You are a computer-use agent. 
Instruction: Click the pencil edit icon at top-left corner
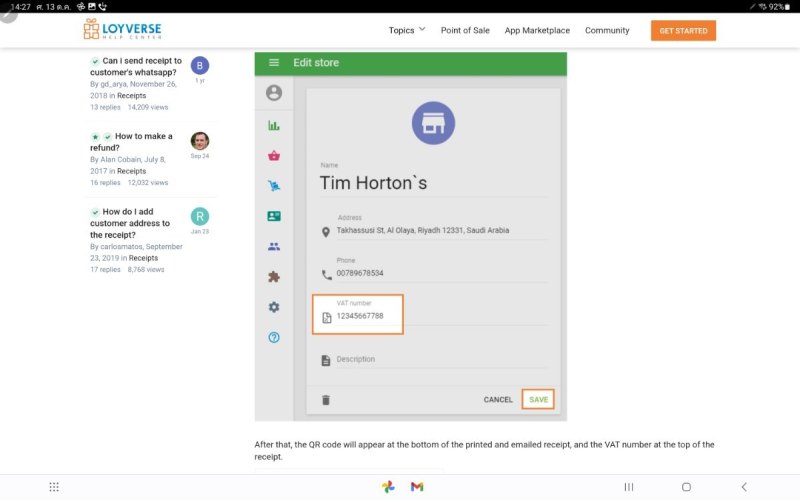click(x=8, y=14)
